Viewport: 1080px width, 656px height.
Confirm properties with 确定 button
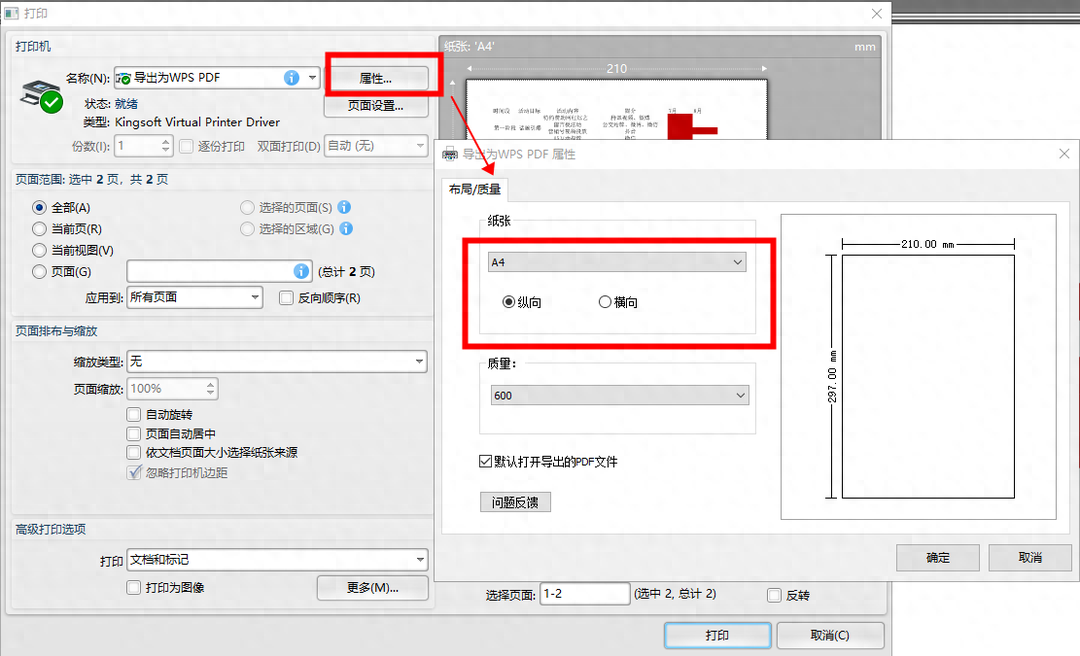point(937,557)
